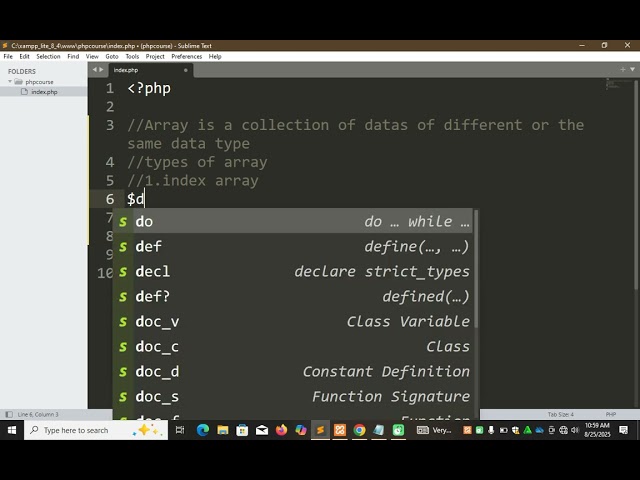Choose the 'def' define snippet
This screenshot has width=640, height=480.
pos(293,247)
